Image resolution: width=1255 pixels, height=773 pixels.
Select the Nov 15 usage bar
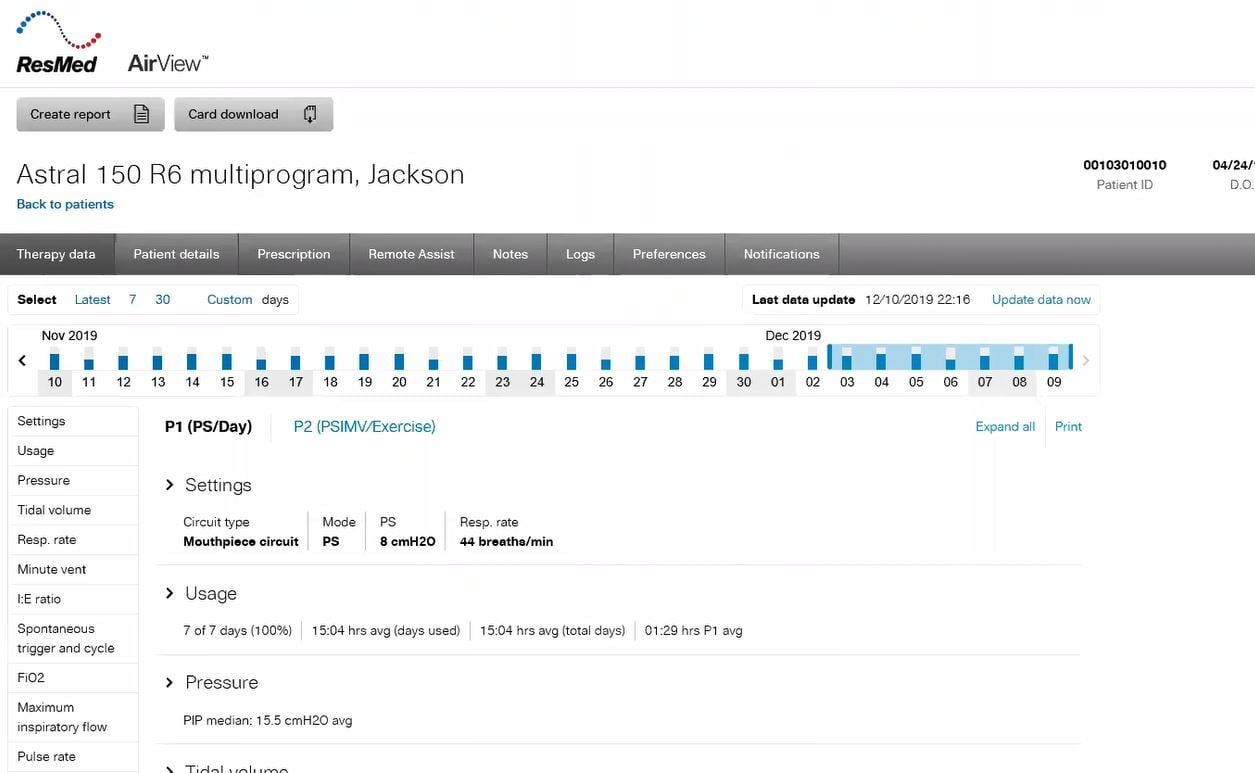[227, 361]
